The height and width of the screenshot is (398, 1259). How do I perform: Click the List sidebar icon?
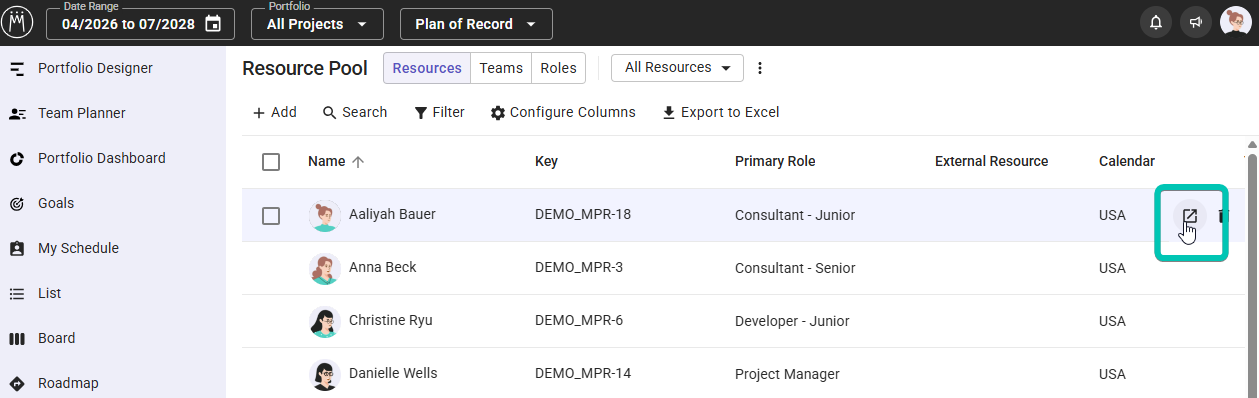[17, 294]
